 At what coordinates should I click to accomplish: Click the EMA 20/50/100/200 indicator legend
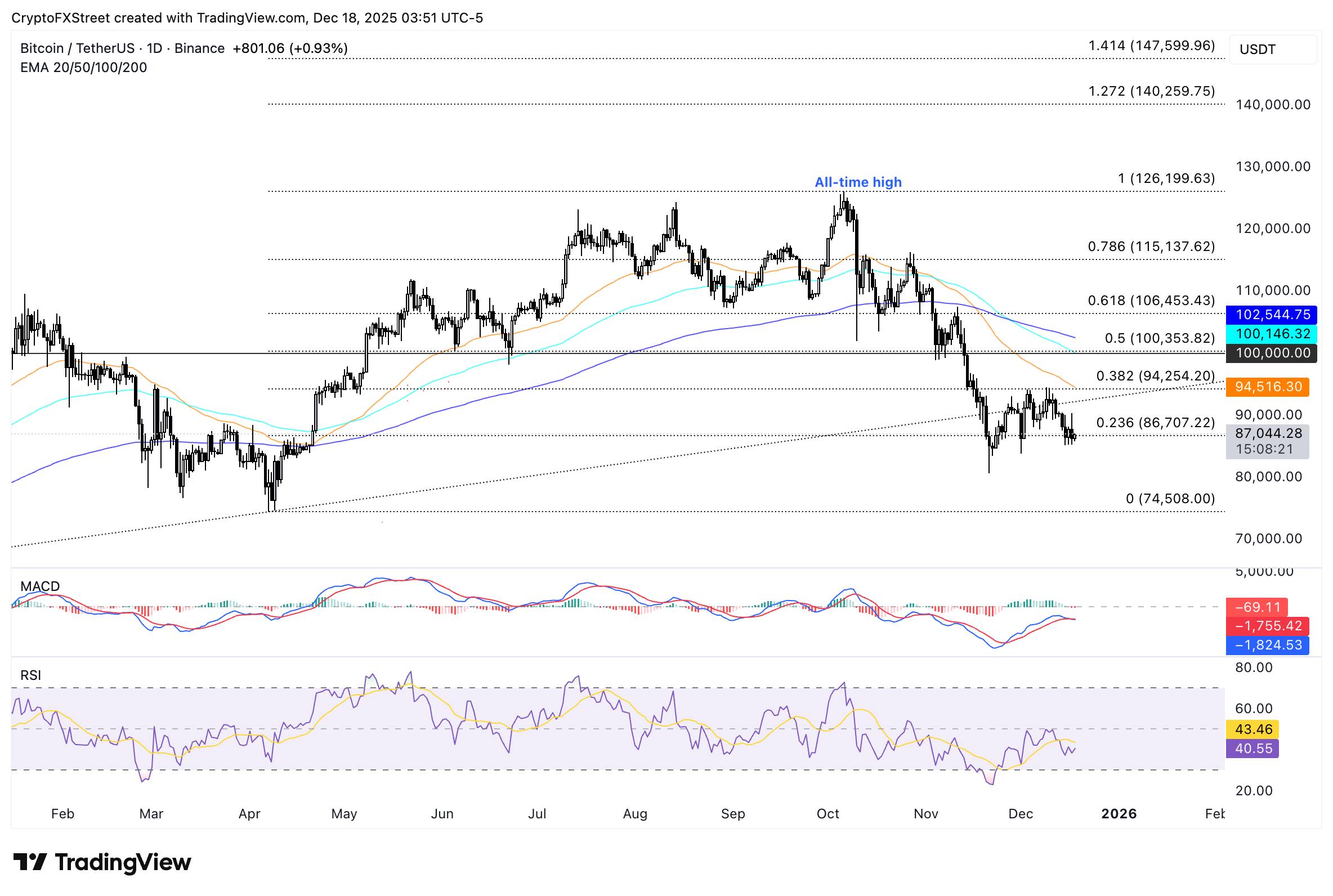83,68
